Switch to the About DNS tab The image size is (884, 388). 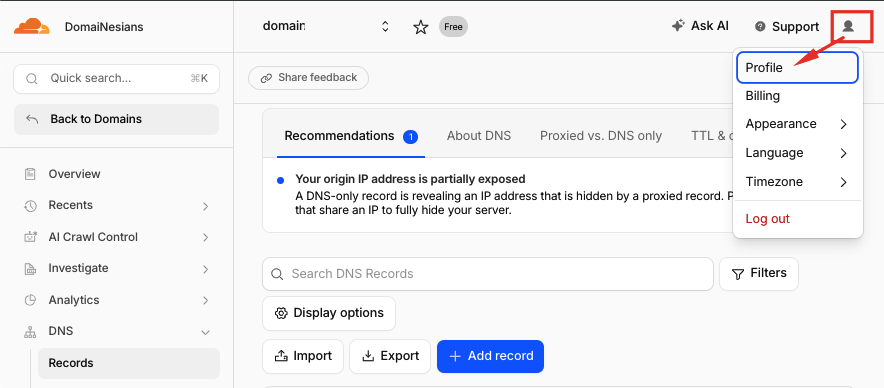(x=479, y=136)
